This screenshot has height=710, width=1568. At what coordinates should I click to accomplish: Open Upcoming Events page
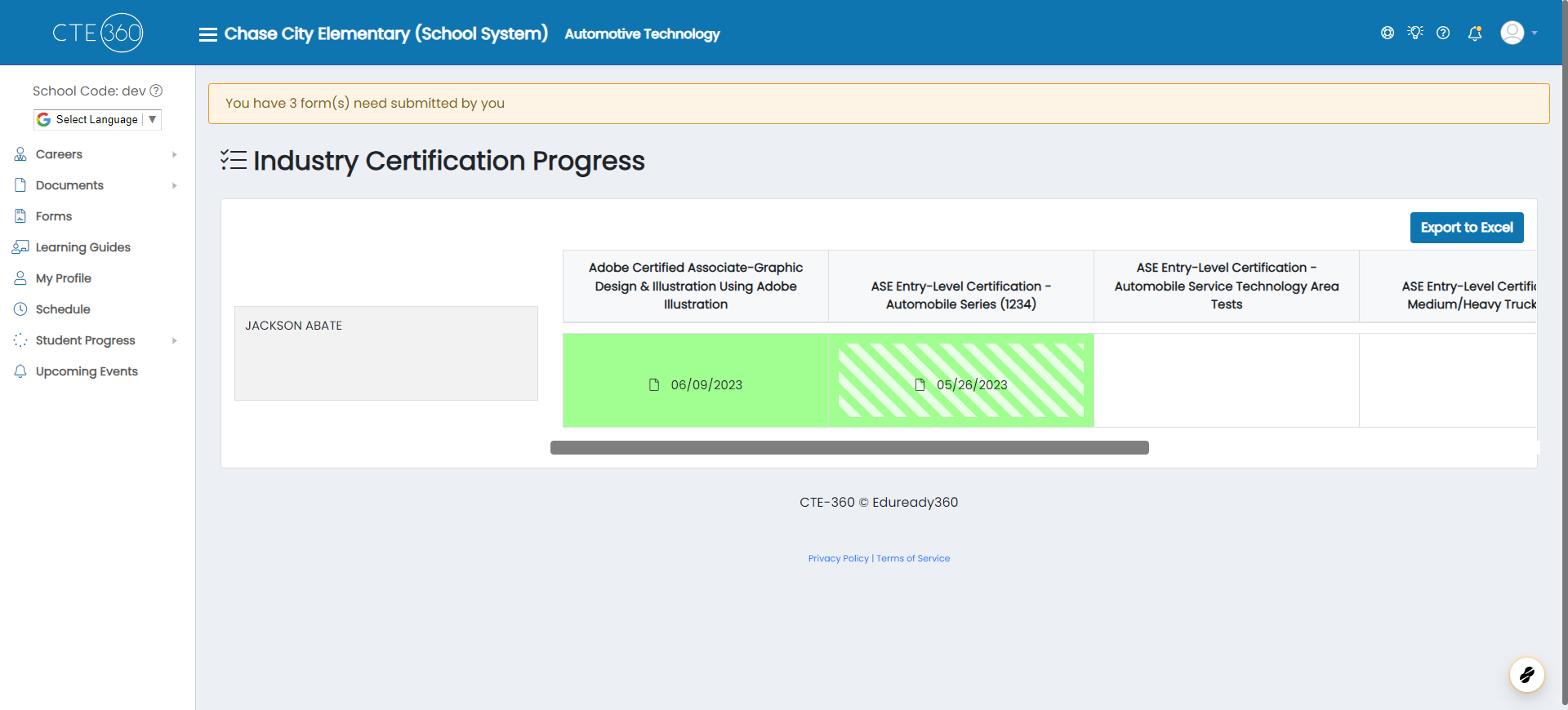87,371
